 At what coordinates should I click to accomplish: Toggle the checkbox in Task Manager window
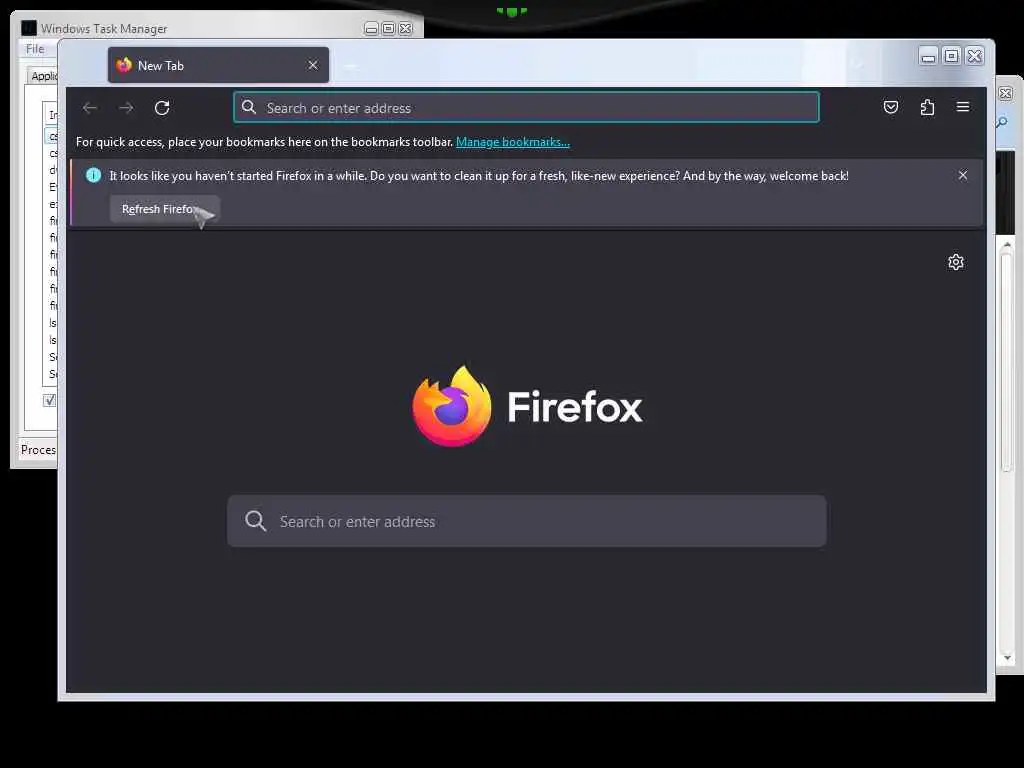[50, 400]
